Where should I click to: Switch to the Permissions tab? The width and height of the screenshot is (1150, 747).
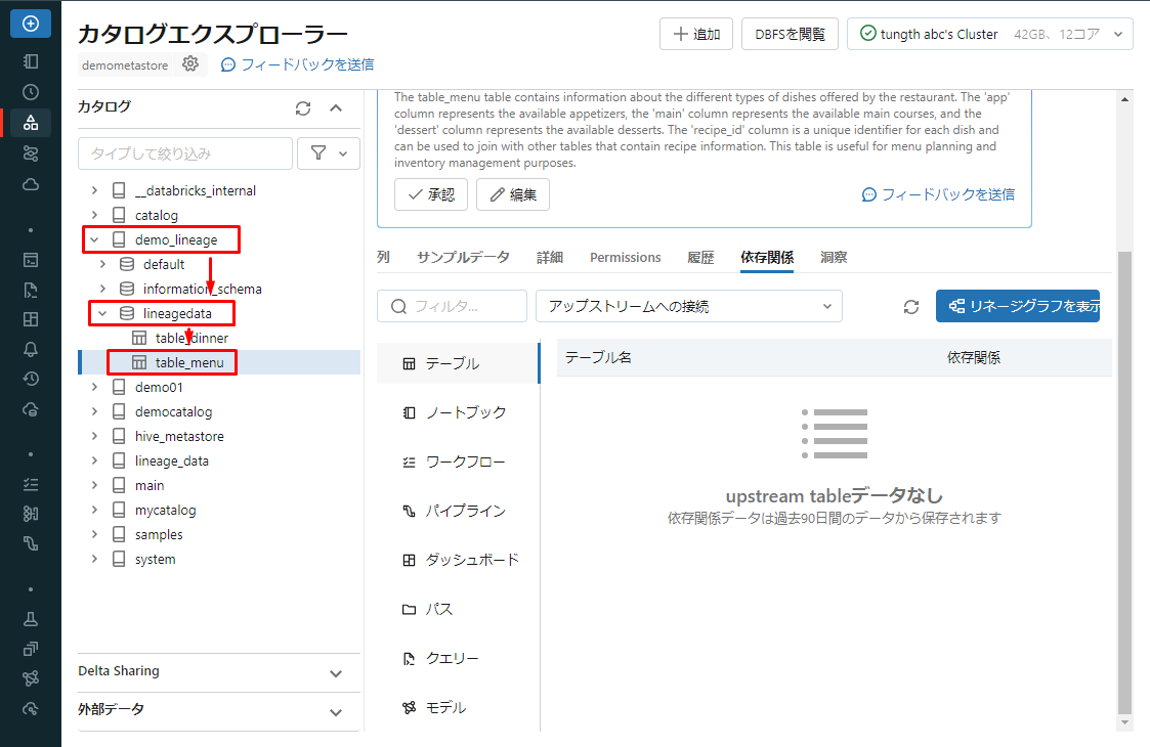tap(625, 257)
